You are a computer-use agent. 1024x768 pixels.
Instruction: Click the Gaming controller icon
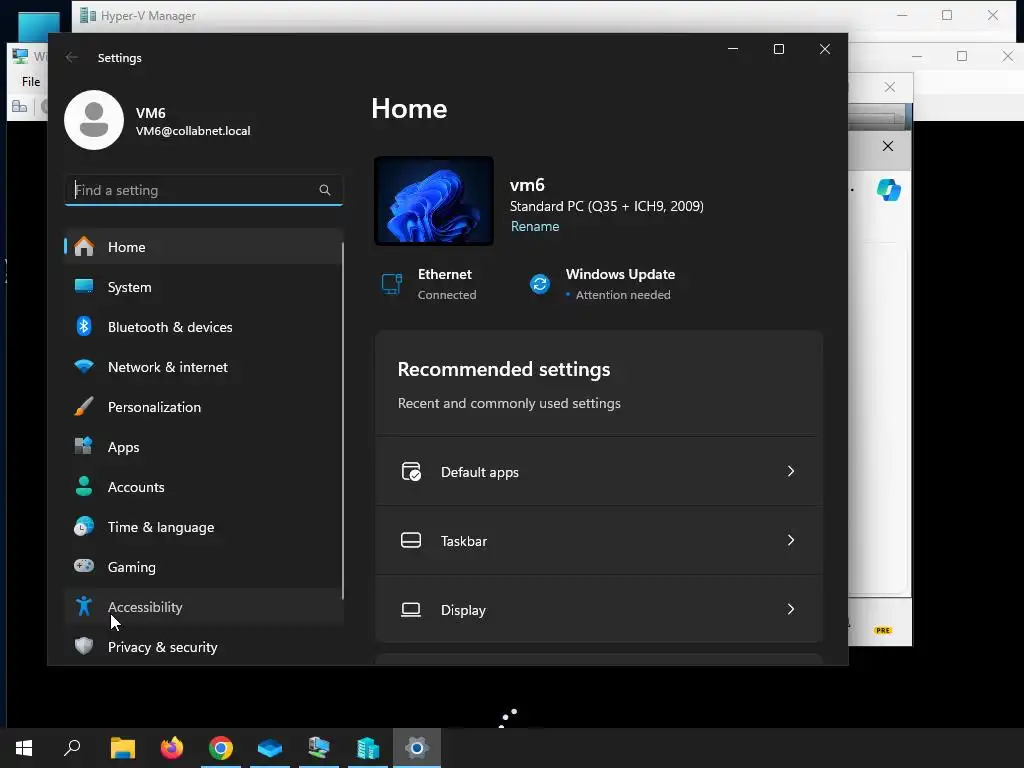pos(84,566)
